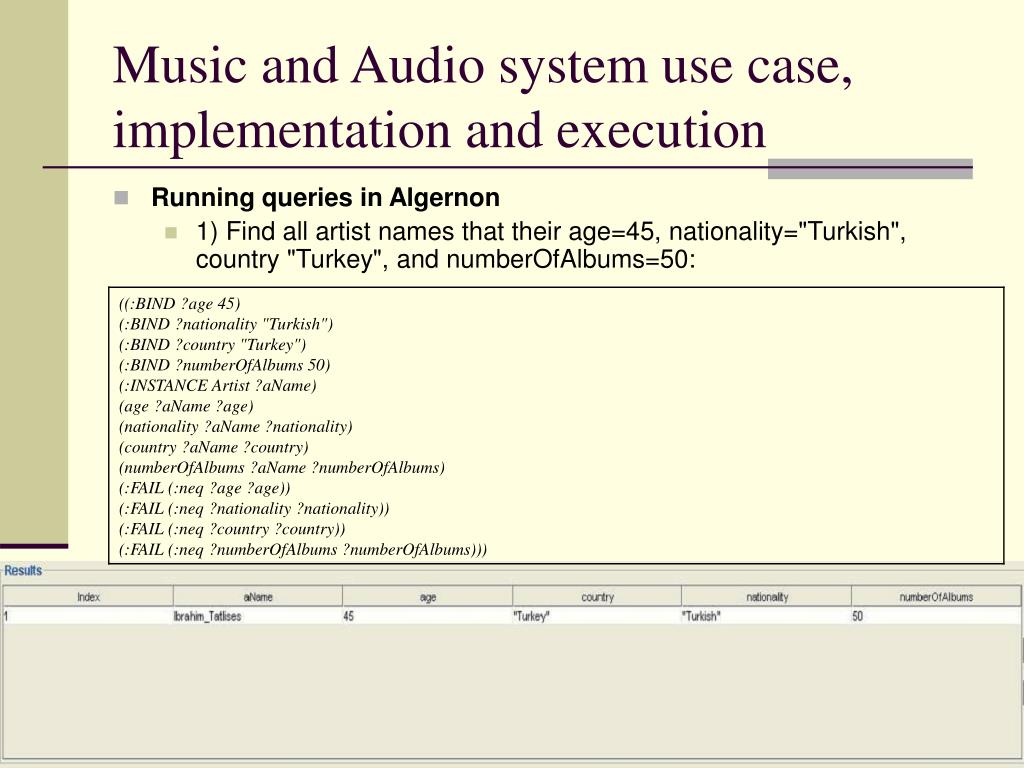Select the line (:BIND ?nationality "Turkish")
This screenshot has height=768, width=1024.
(x=226, y=324)
